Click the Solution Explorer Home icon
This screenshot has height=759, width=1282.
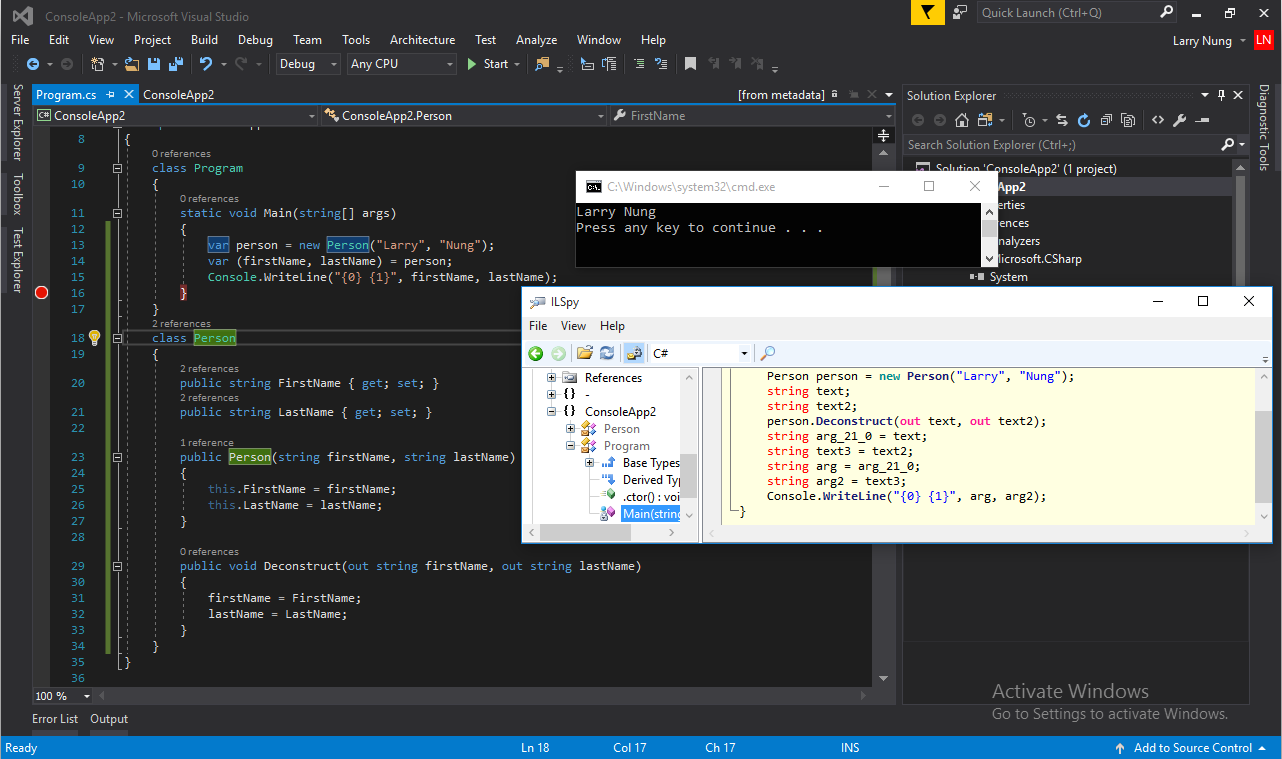(x=961, y=120)
